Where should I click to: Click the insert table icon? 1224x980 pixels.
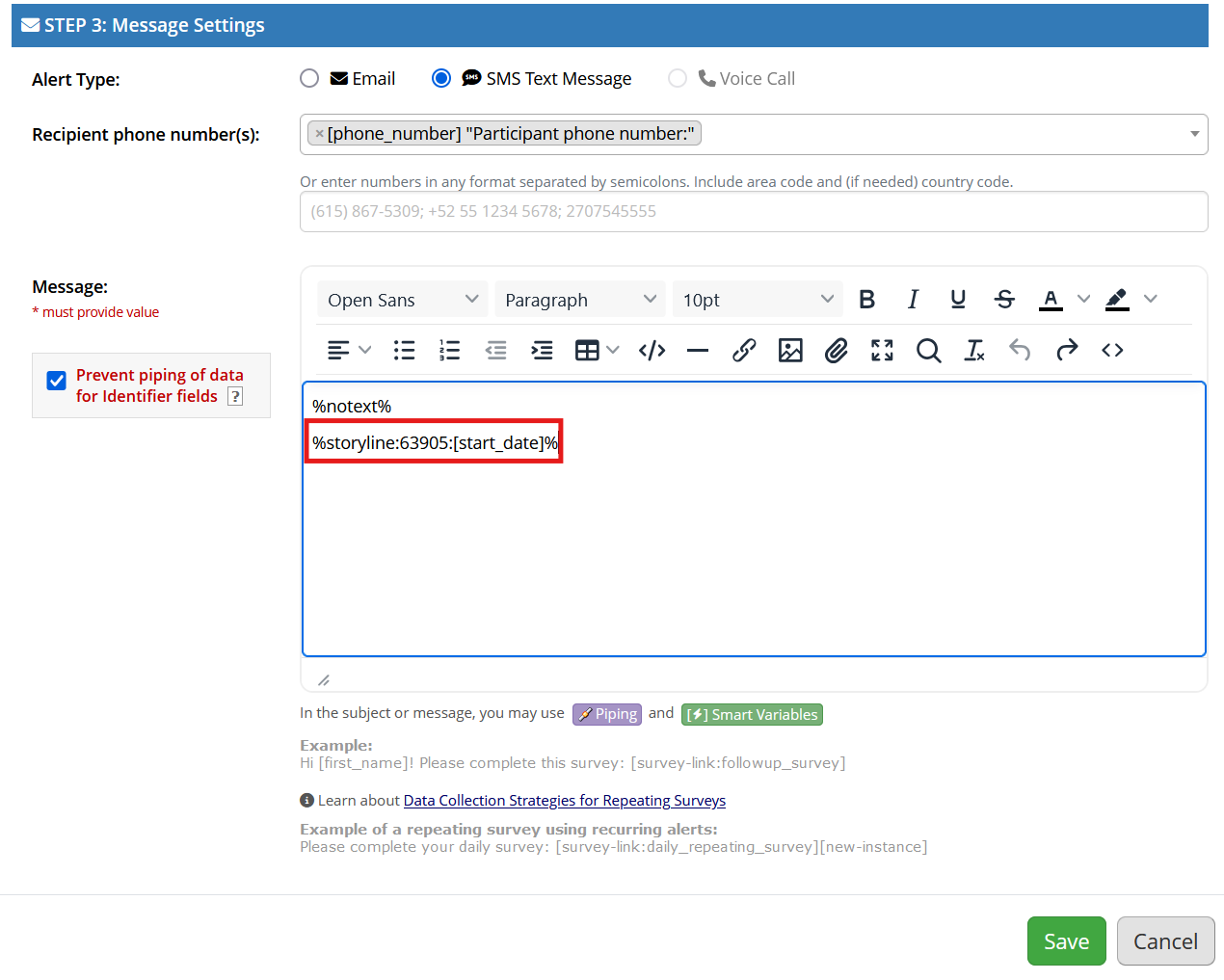click(x=587, y=350)
